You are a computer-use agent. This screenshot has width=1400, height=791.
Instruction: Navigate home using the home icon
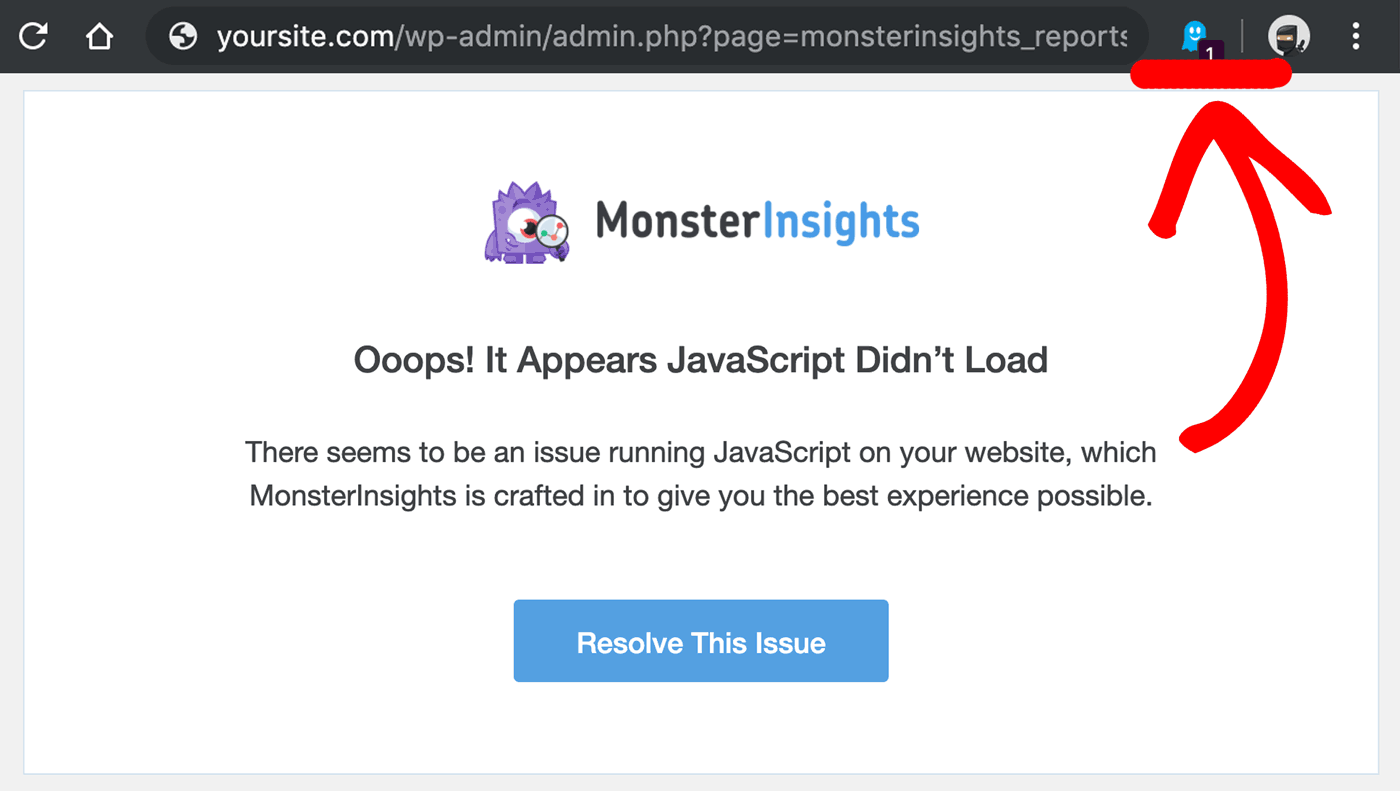(x=99, y=35)
